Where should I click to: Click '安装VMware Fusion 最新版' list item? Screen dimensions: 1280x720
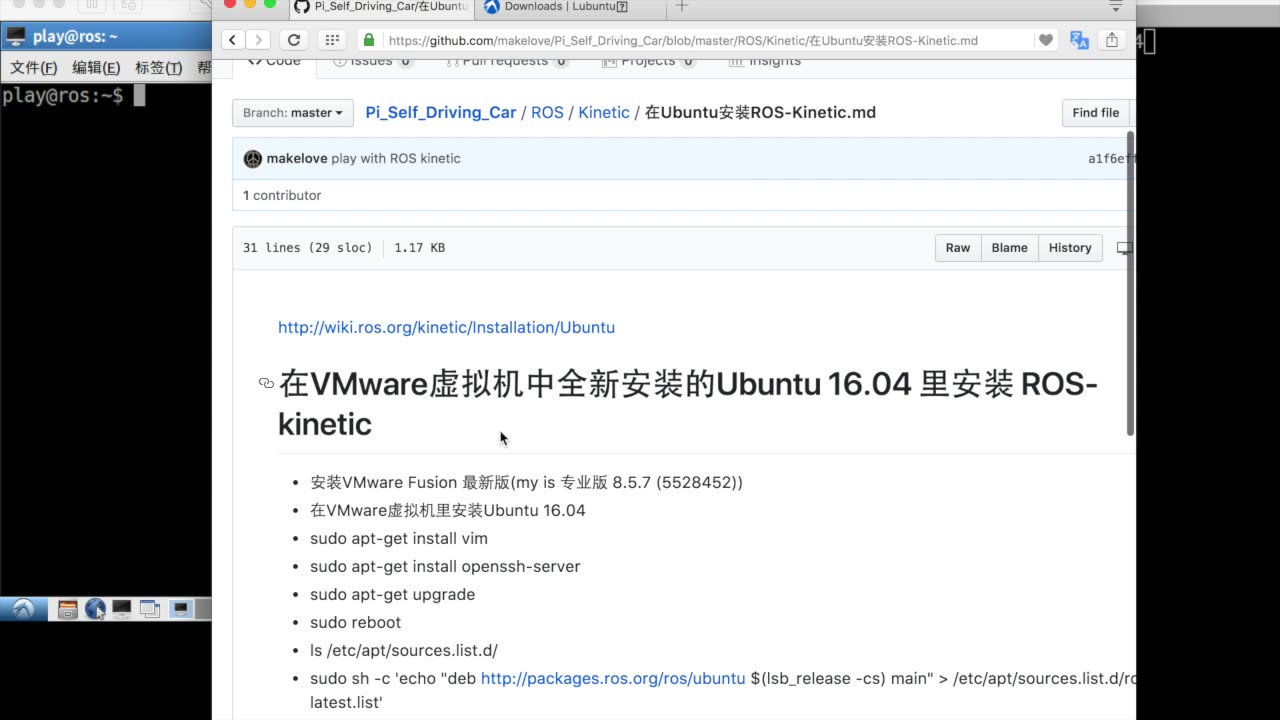(527, 482)
